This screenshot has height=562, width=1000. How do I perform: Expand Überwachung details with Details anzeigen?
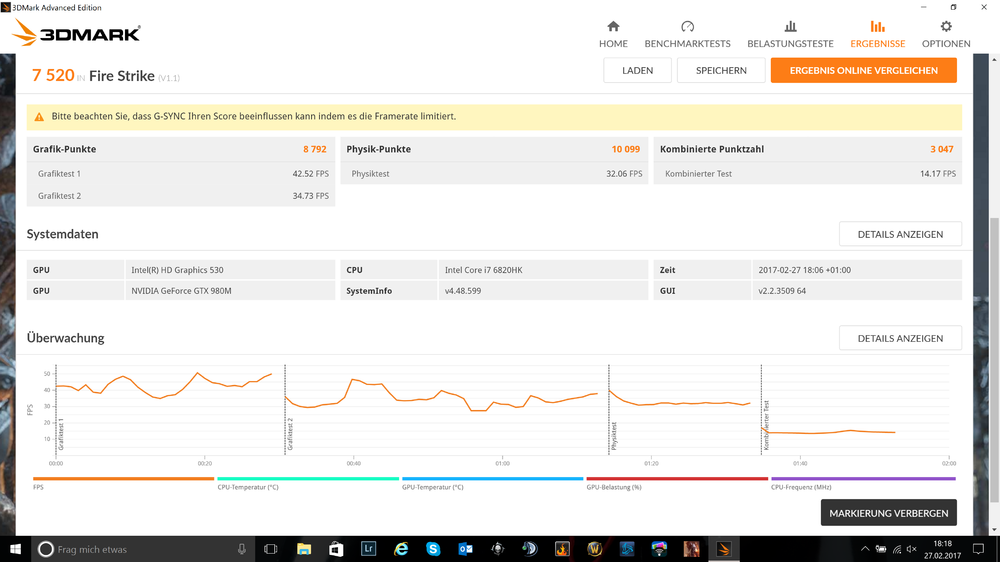point(899,338)
